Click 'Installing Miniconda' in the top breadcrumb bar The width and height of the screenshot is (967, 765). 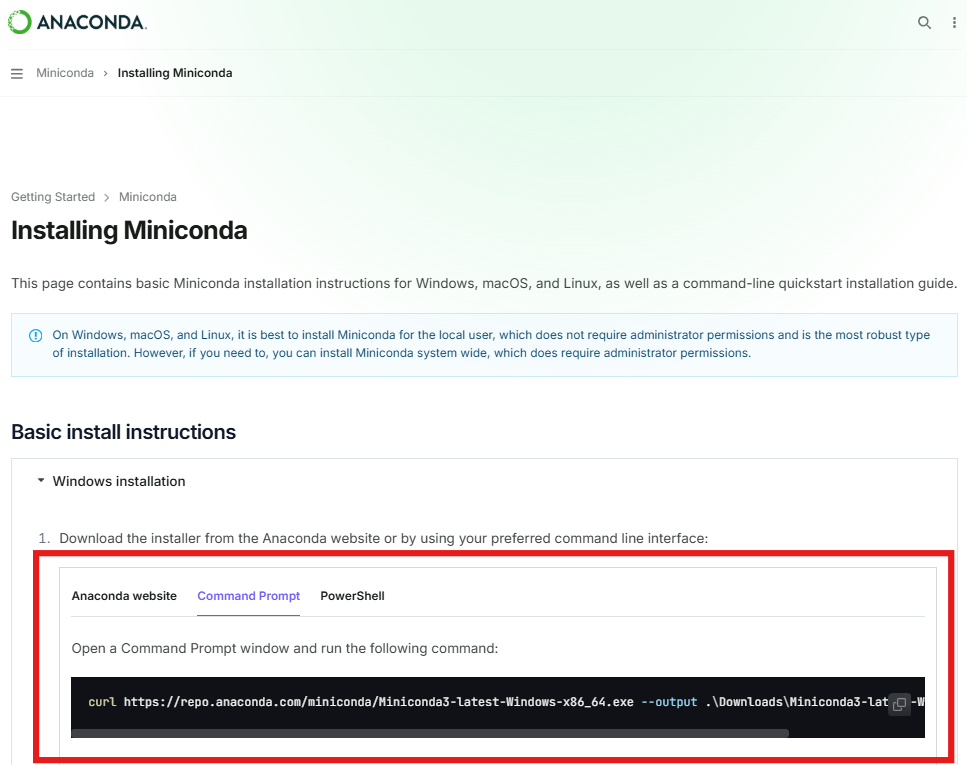[175, 73]
